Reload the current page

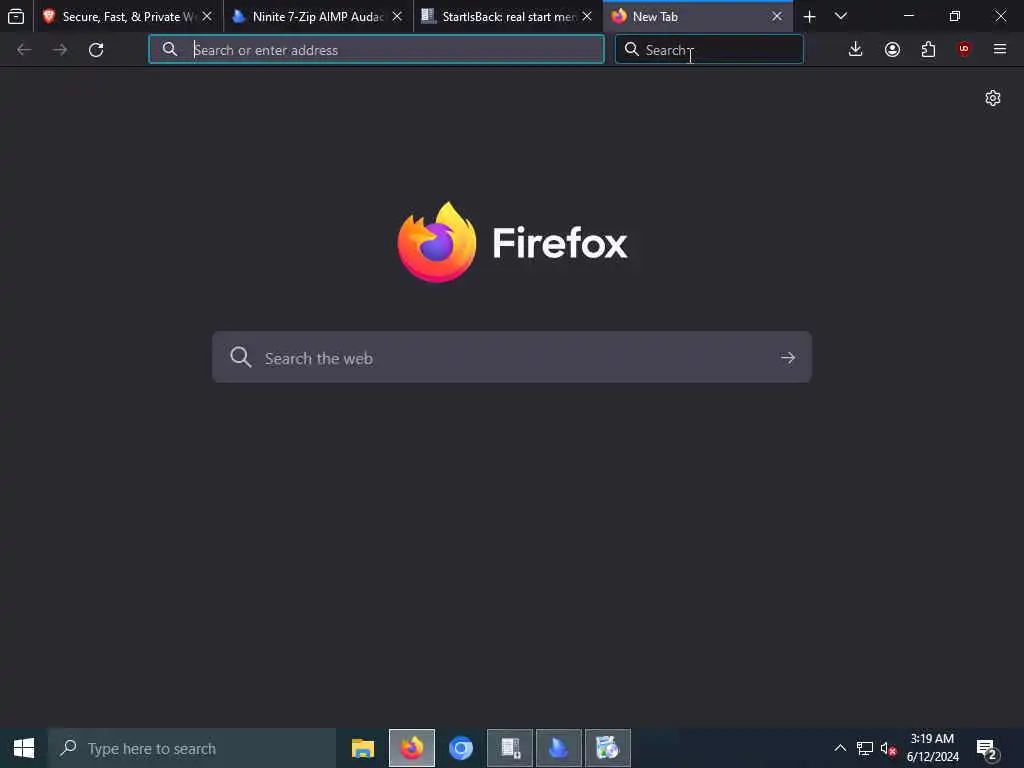pyautogui.click(x=96, y=50)
